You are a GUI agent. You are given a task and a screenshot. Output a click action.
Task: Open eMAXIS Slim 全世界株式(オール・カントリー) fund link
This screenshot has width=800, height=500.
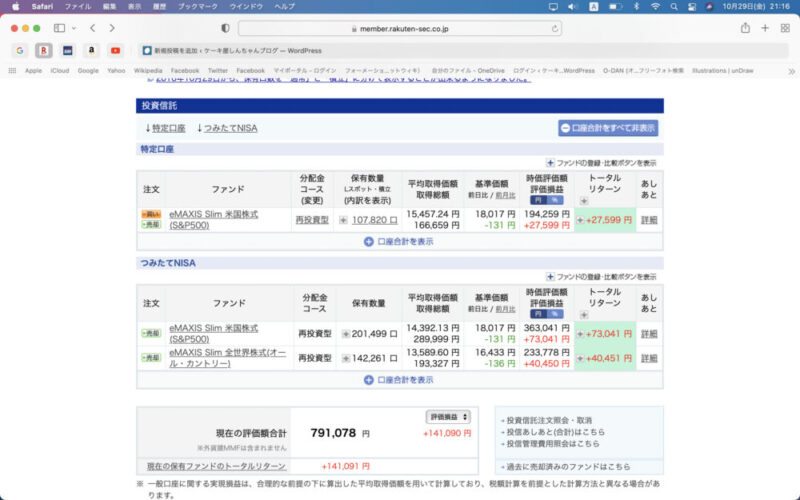pos(228,358)
